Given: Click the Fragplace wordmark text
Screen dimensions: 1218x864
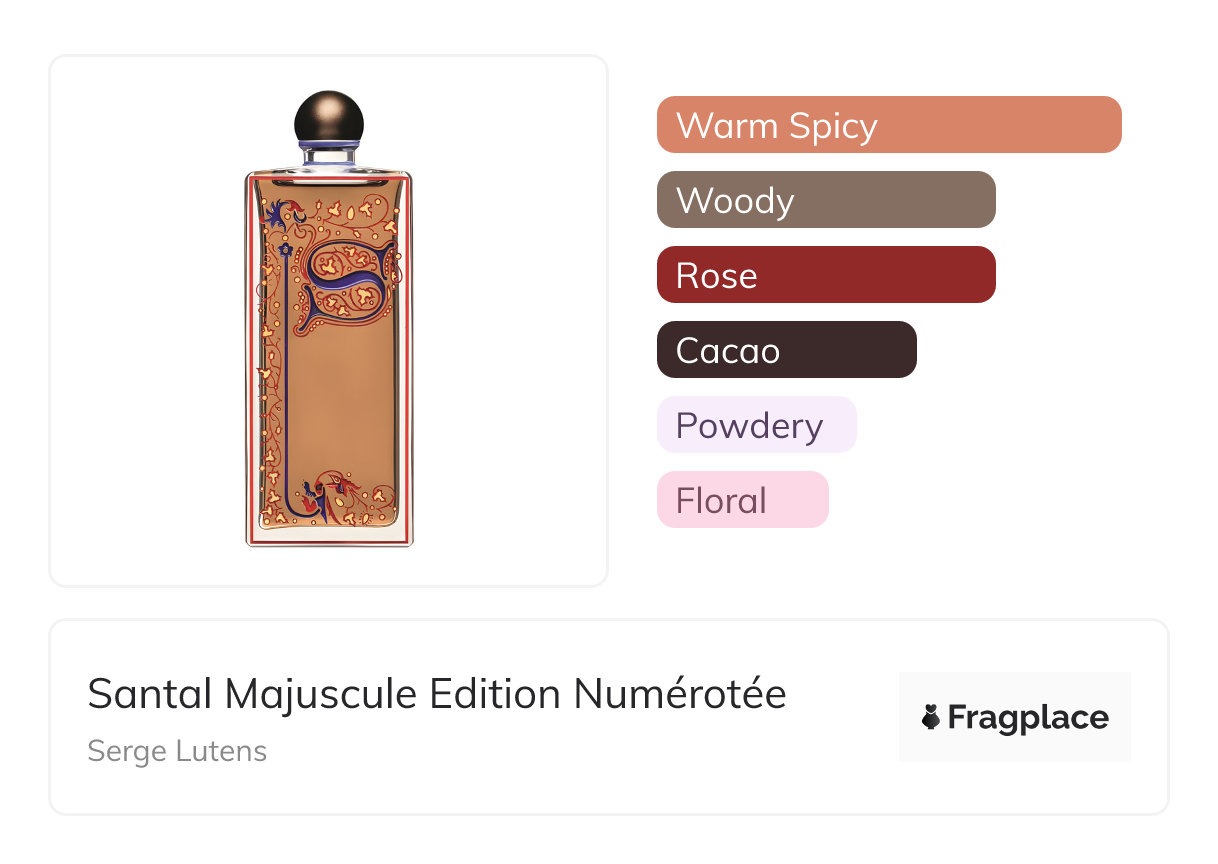Looking at the screenshot, I should [x=1028, y=717].
